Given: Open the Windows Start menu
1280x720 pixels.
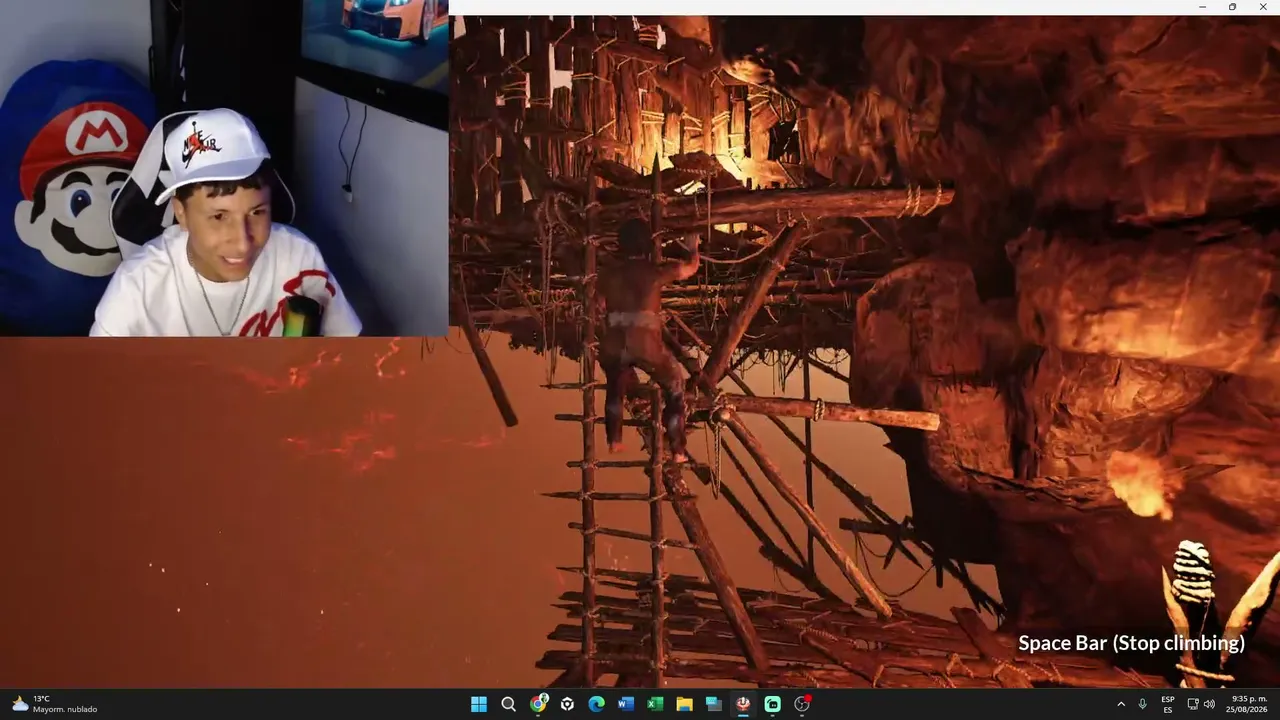Looking at the screenshot, I should point(479,704).
